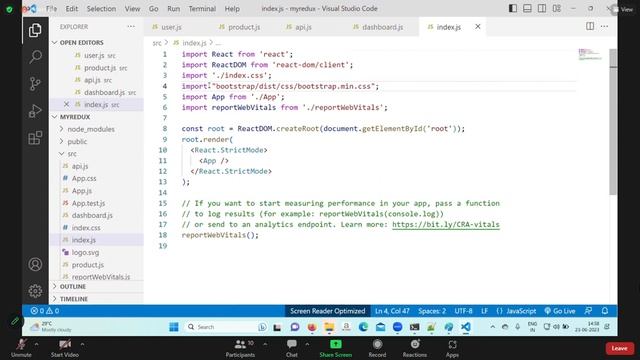Open the Help menu
The image size is (640, 360).
[232, 9]
